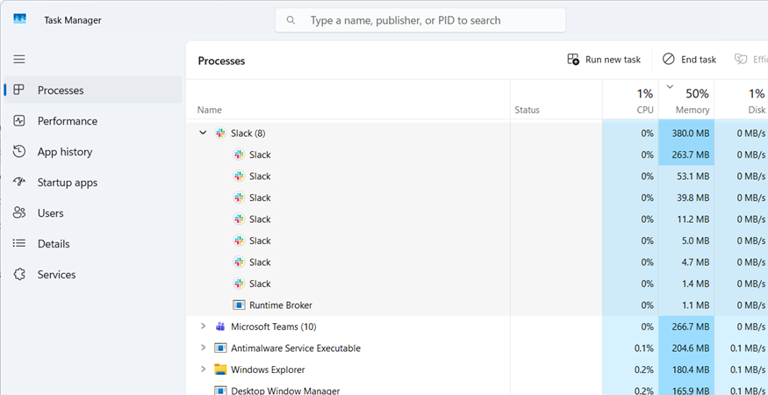Click the Antimalware Service Executable icon

(220, 348)
